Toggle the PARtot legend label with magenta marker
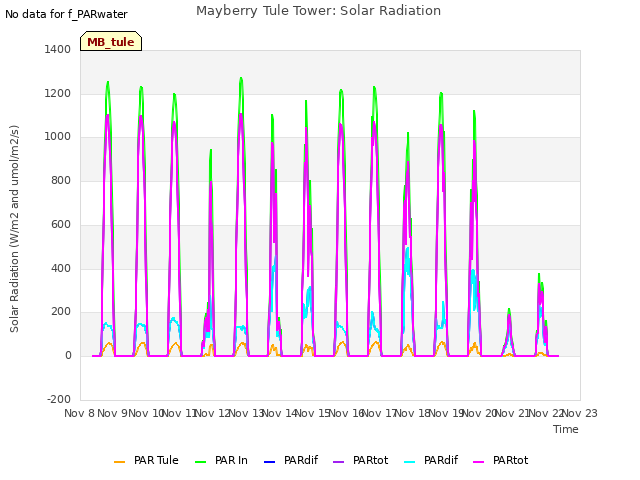Image resolution: width=640 pixels, height=480 pixels. point(511,460)
